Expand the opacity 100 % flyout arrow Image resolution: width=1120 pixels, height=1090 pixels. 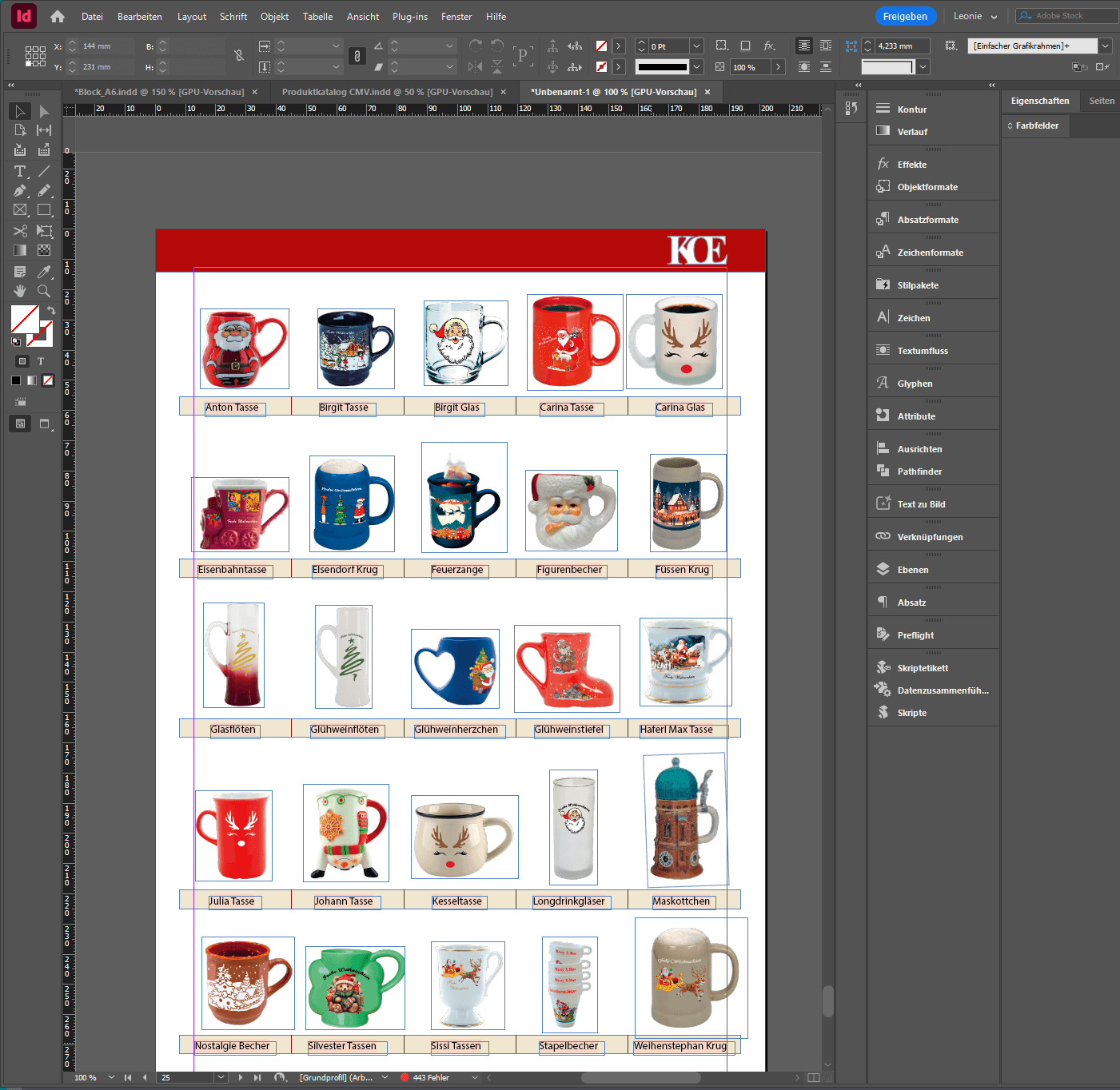[778, 67]
